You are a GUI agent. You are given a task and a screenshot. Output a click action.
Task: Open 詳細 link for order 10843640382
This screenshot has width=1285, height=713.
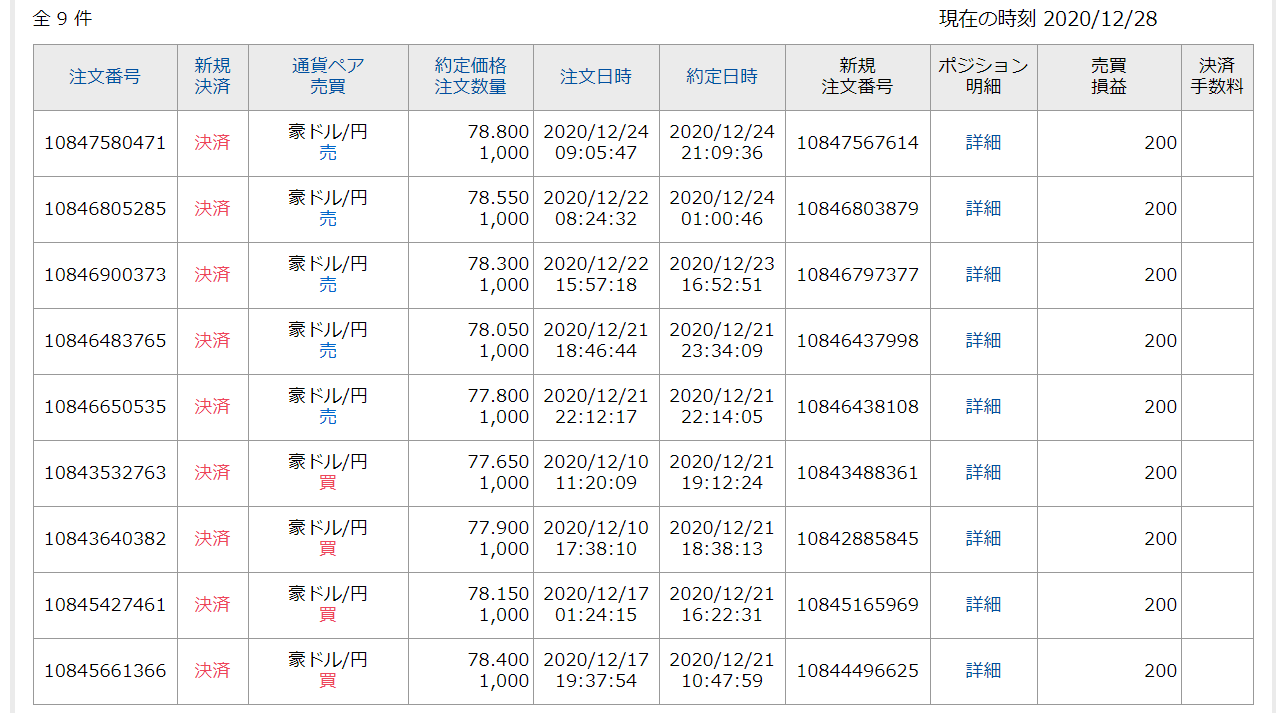coord(983,539)
